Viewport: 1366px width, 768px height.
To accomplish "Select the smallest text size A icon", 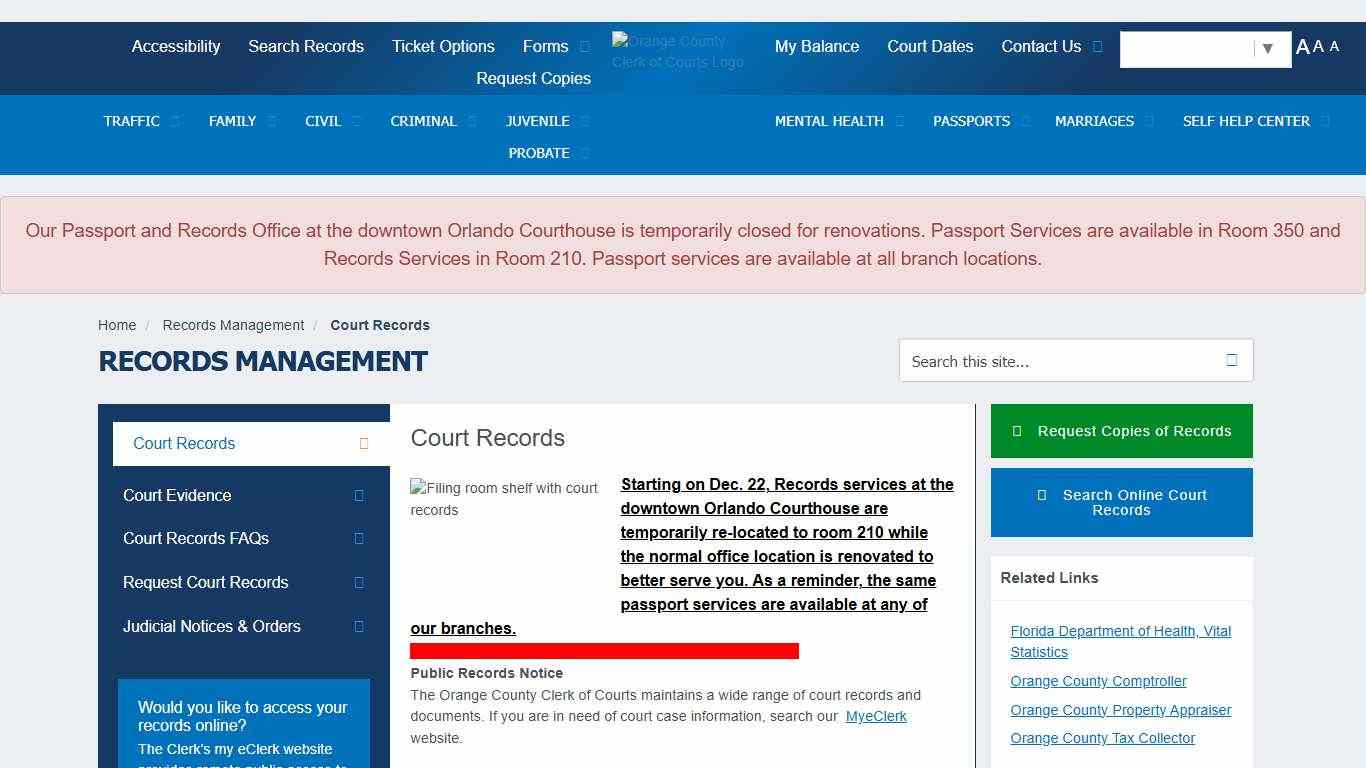I will pos(1334,46).
